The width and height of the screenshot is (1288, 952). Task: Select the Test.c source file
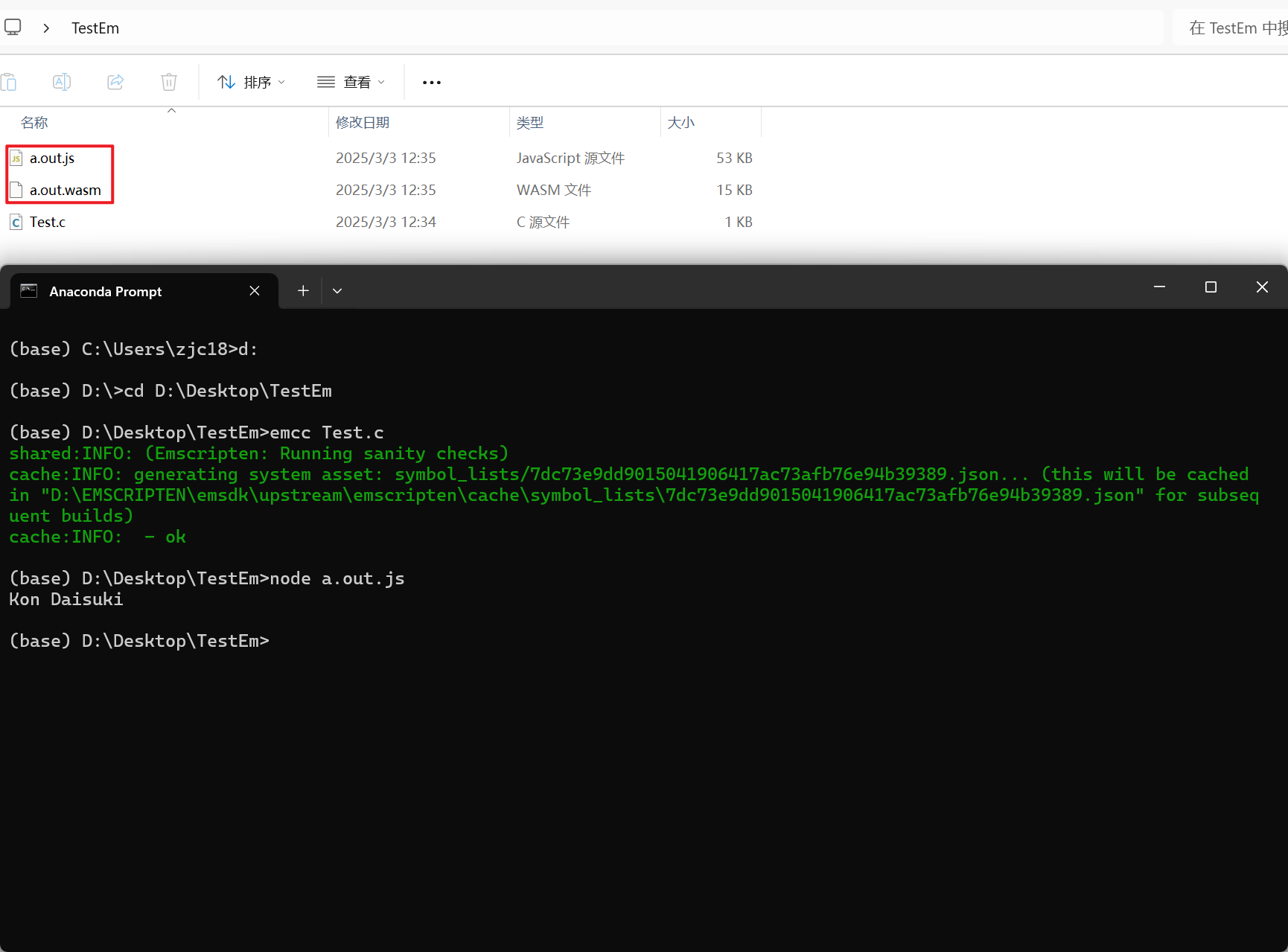(48, 223)
